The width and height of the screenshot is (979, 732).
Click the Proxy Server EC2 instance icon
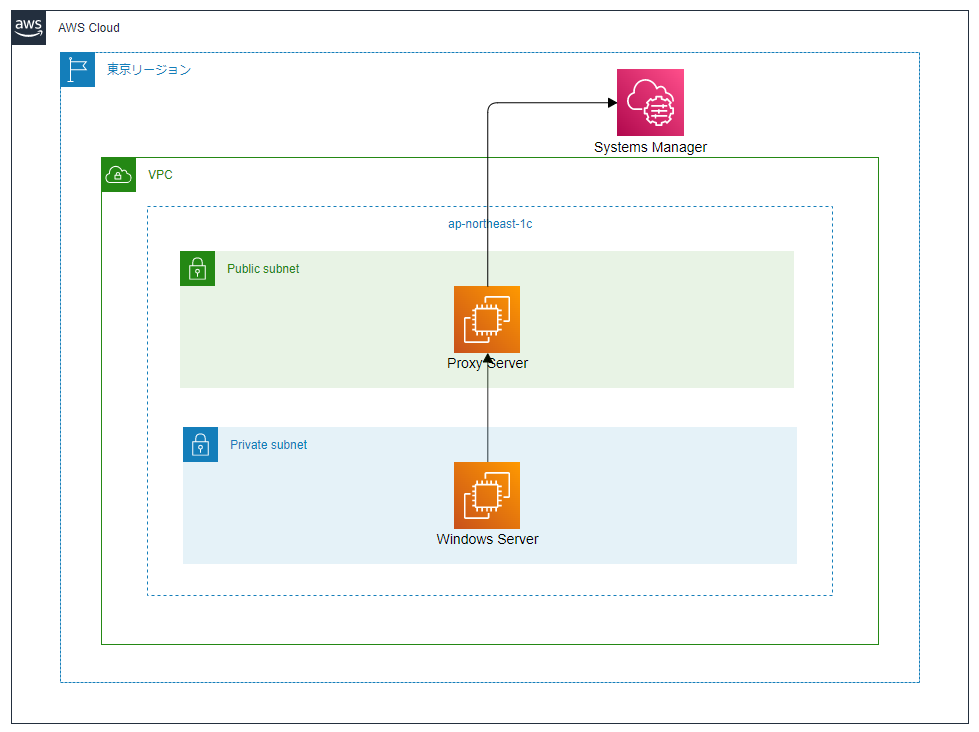[487, 319]
